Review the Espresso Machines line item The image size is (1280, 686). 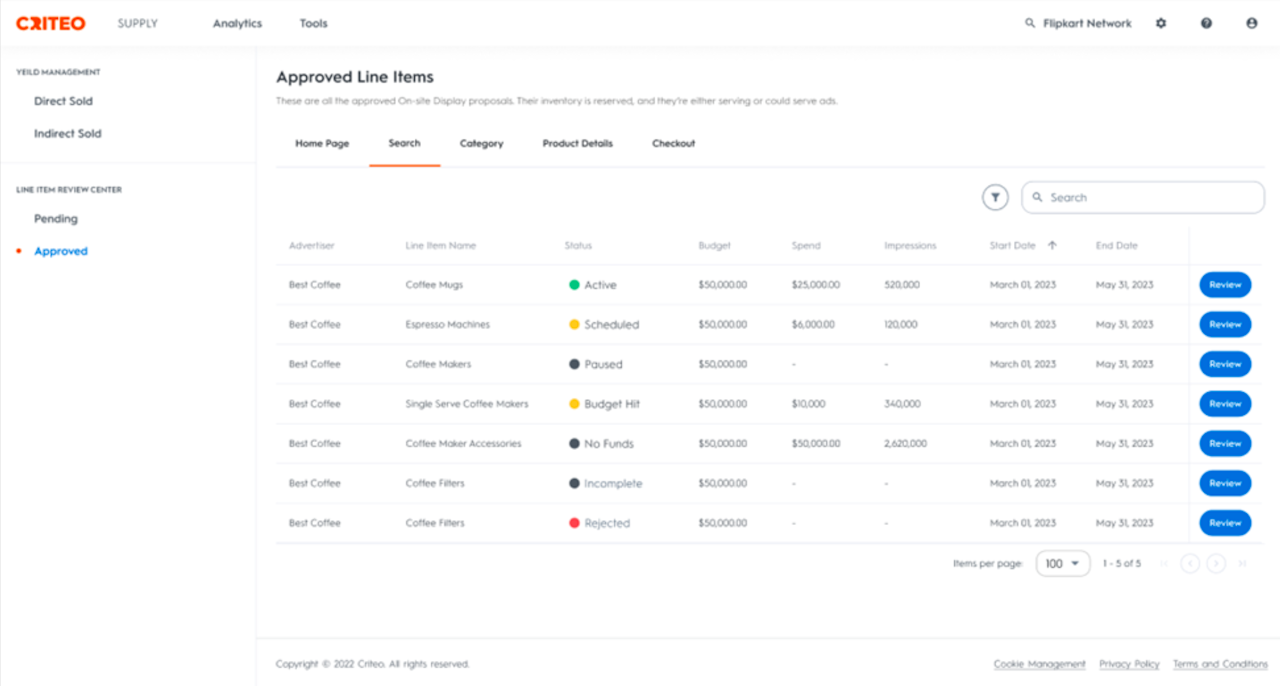(1225, 324)
